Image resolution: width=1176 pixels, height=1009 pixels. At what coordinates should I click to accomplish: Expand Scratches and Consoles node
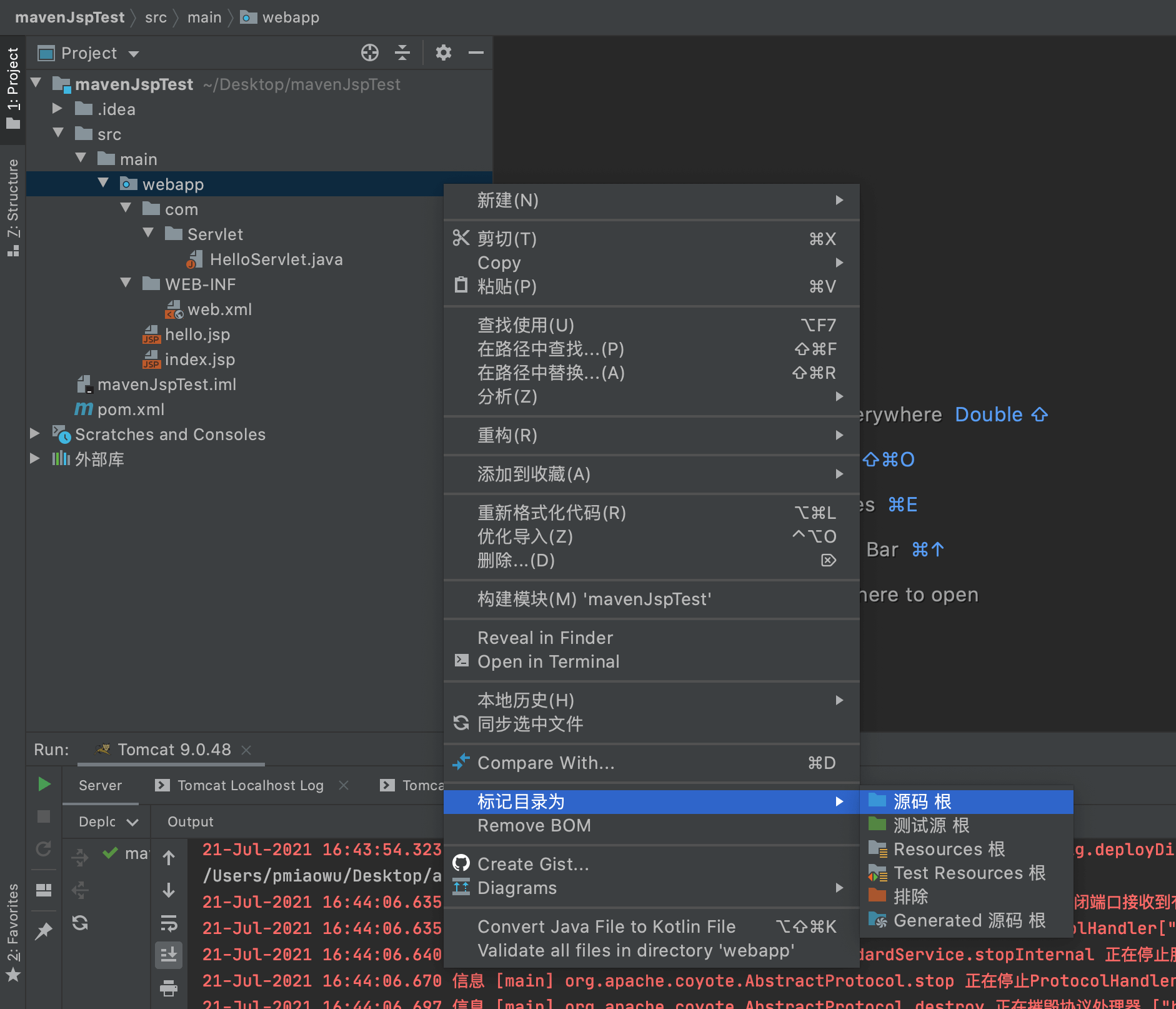35,433
